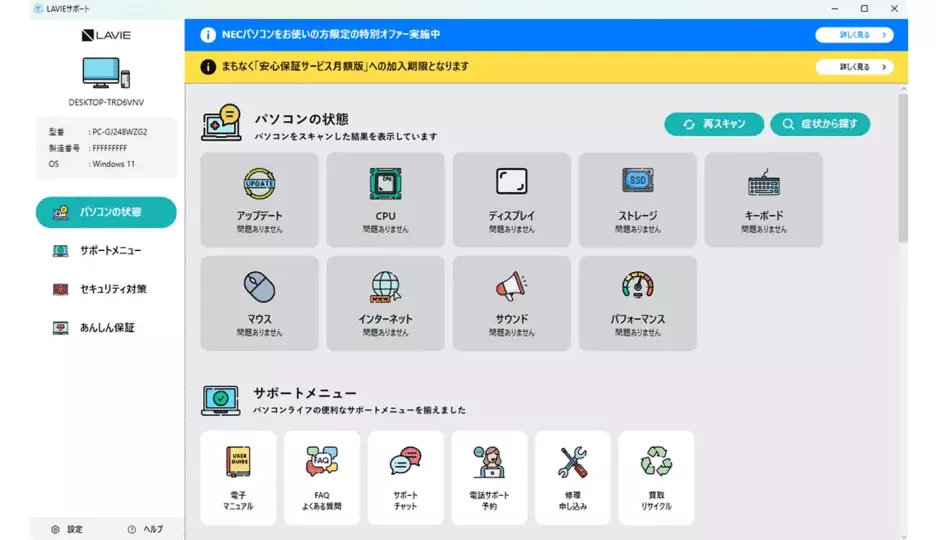The width and height of the screenshot is (936, 540).
Task: Open 修理申し込み repair request
Action: [573, 477]
